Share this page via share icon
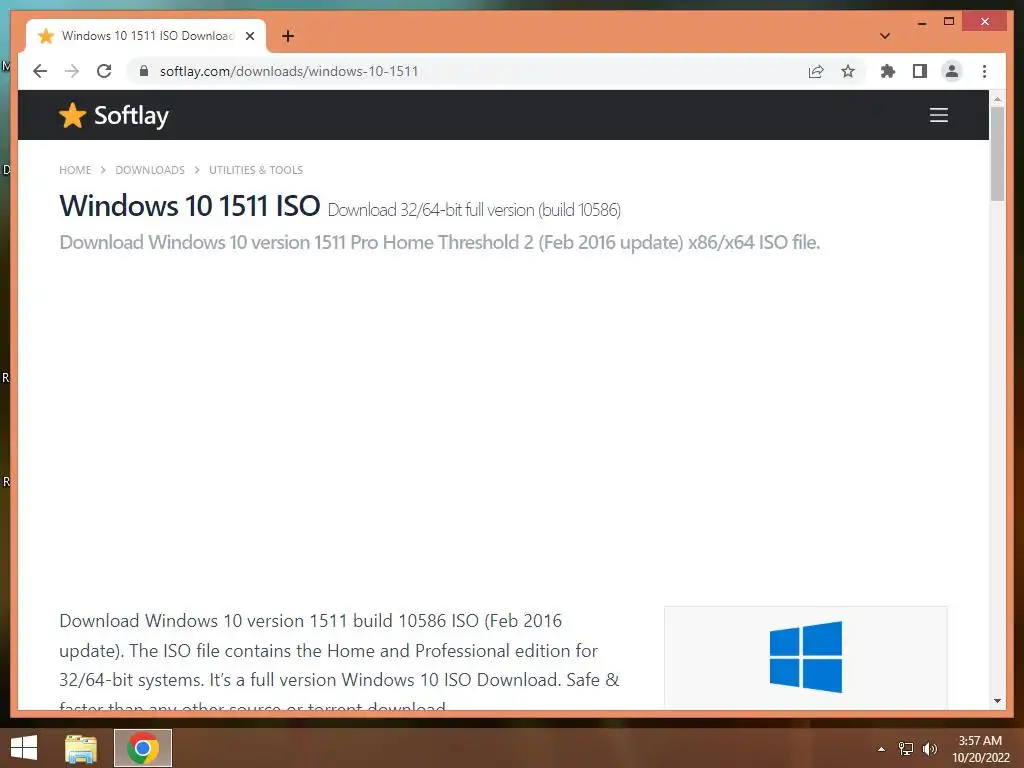The width and height of the screenshot is (1024, 768). 816,71
